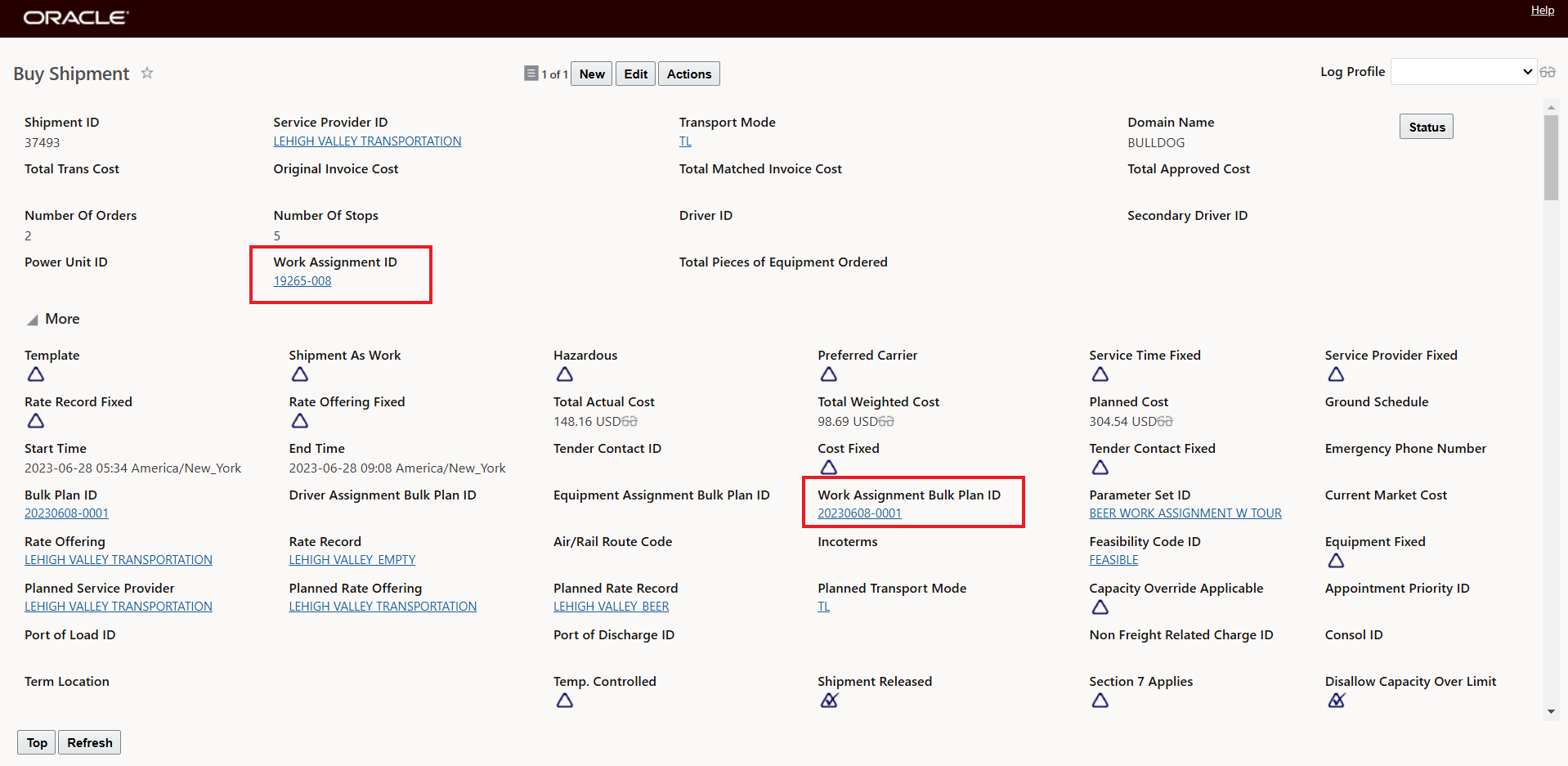Click the Top button

(x=37, y=742)
